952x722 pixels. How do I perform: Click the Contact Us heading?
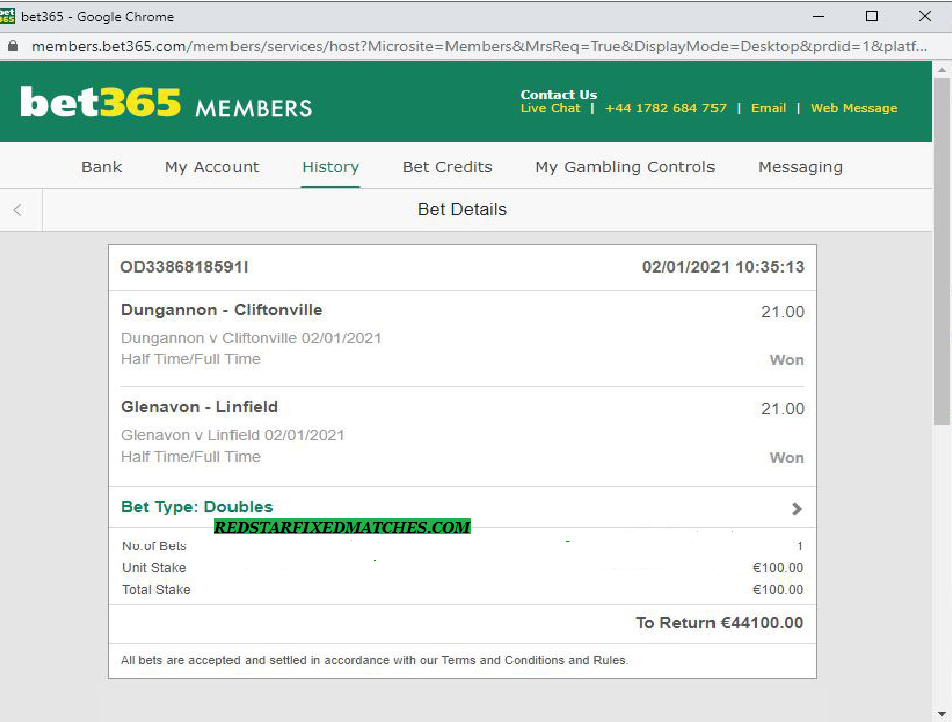click(x=559, y=95)
